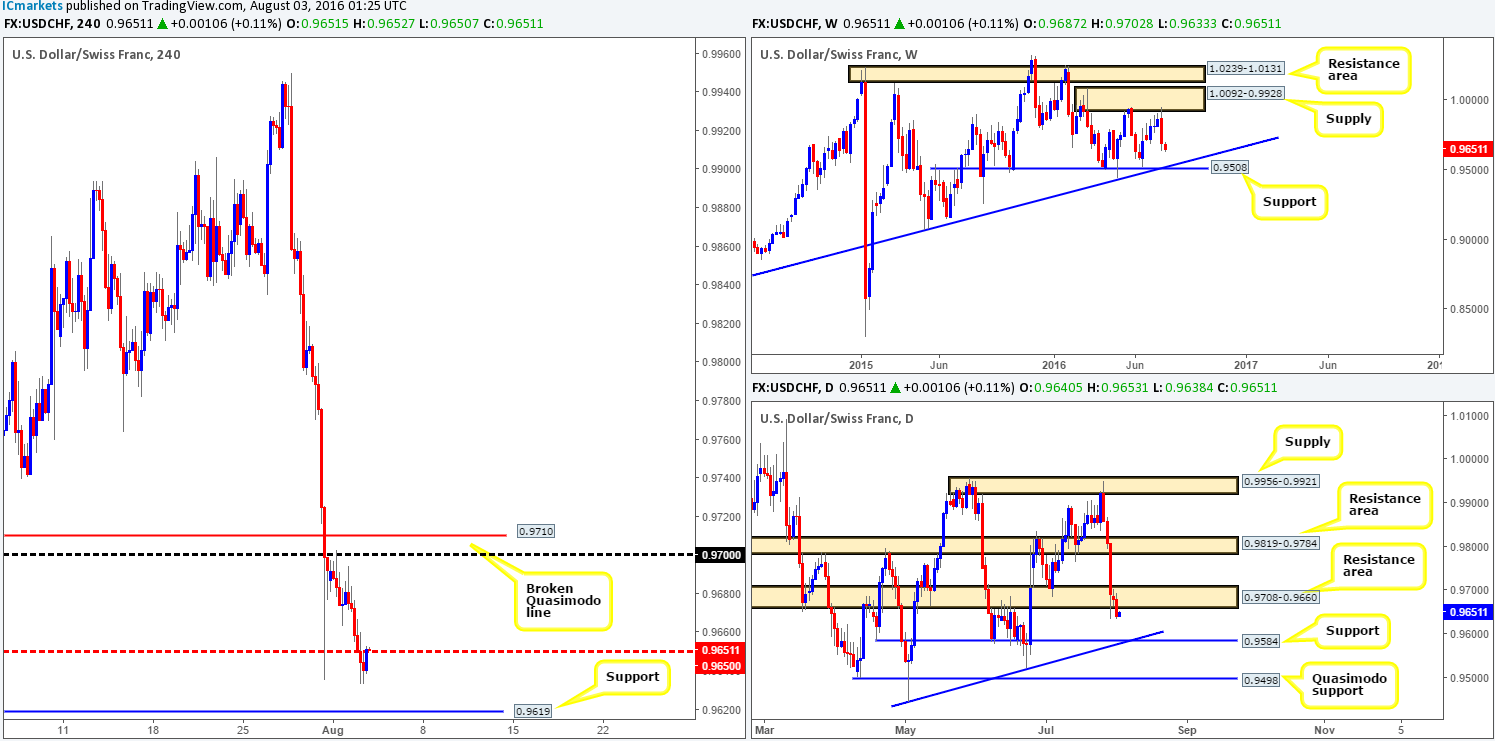Click the 'U.S. Dollar/Swiss Franc, 240' chart title

click(x=96, y=54)
